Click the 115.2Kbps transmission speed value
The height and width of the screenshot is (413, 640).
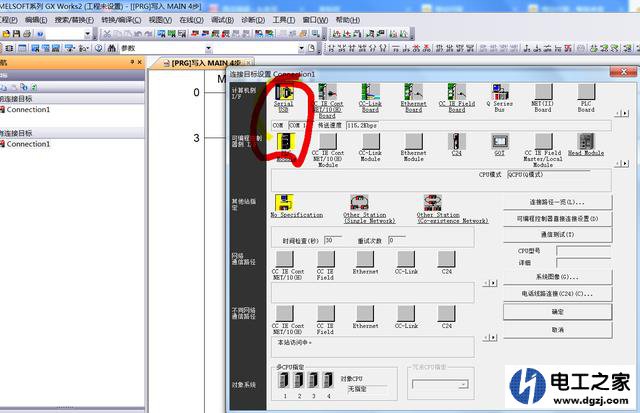(x=361, y=125)
